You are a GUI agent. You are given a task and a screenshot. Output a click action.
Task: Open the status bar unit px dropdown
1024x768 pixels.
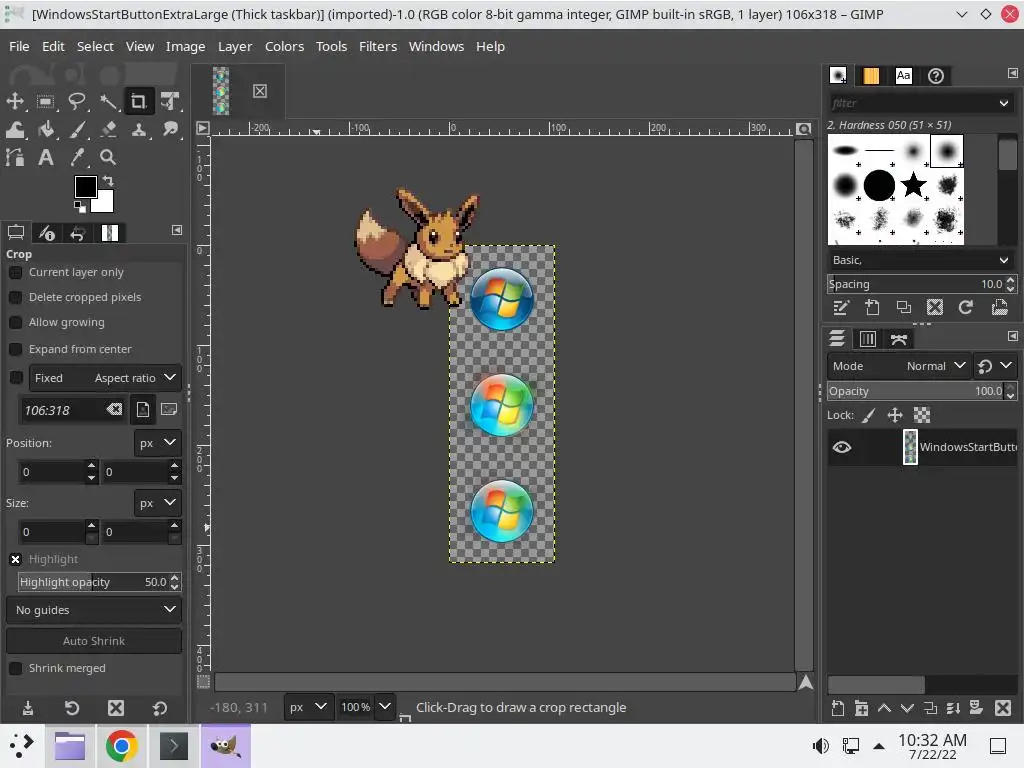(x=307, y=707)
